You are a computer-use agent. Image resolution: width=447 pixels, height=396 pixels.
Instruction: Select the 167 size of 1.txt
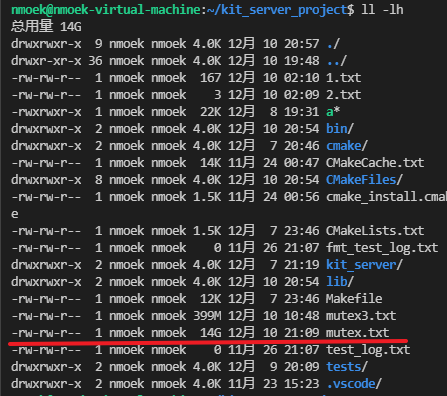210,78
